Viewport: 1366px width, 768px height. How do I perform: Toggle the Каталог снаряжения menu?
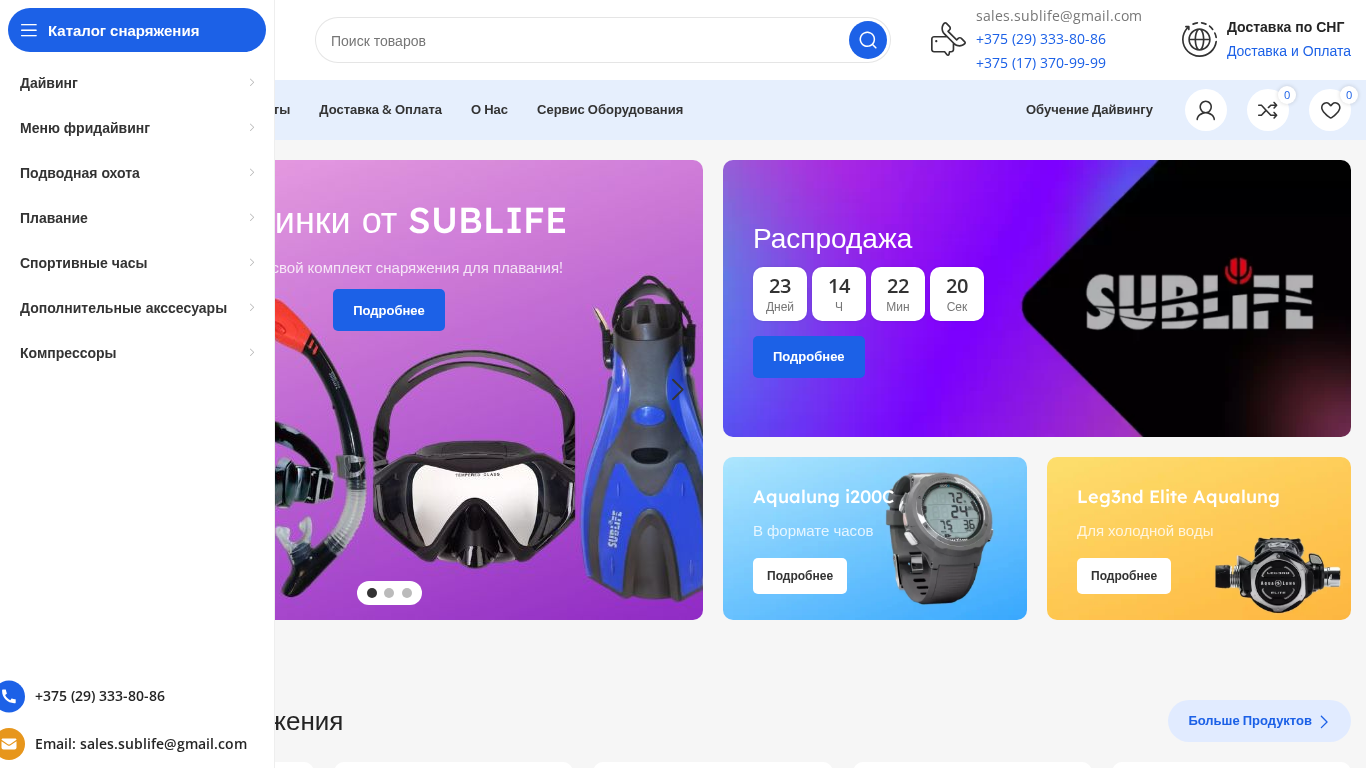137,30
